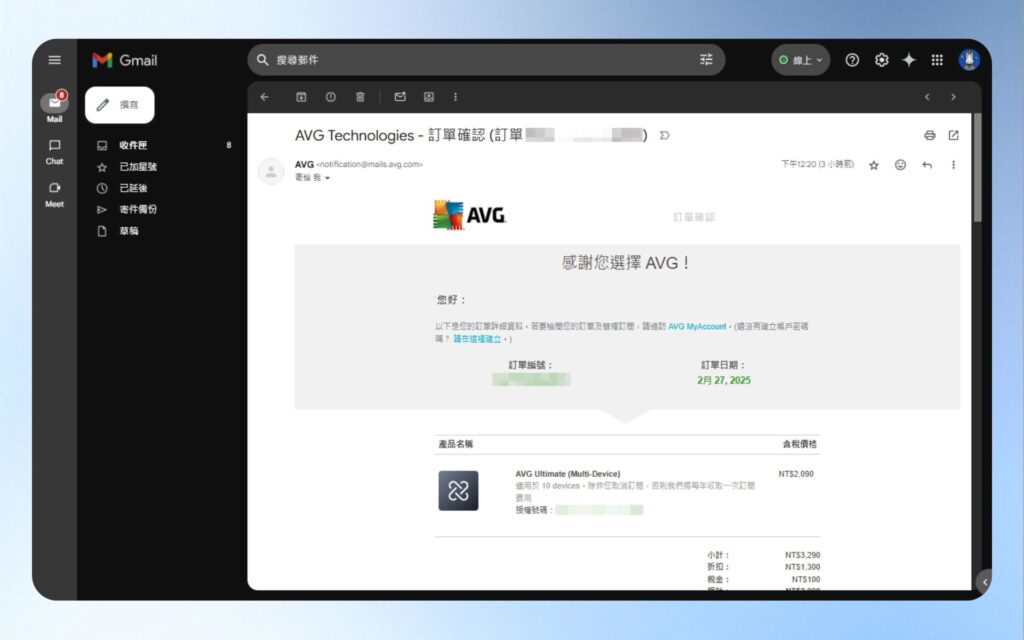This screenshot has height=640, width=1024.
Task: Click the order date 2月 27, 2025
Action: (x=724, y=380)
